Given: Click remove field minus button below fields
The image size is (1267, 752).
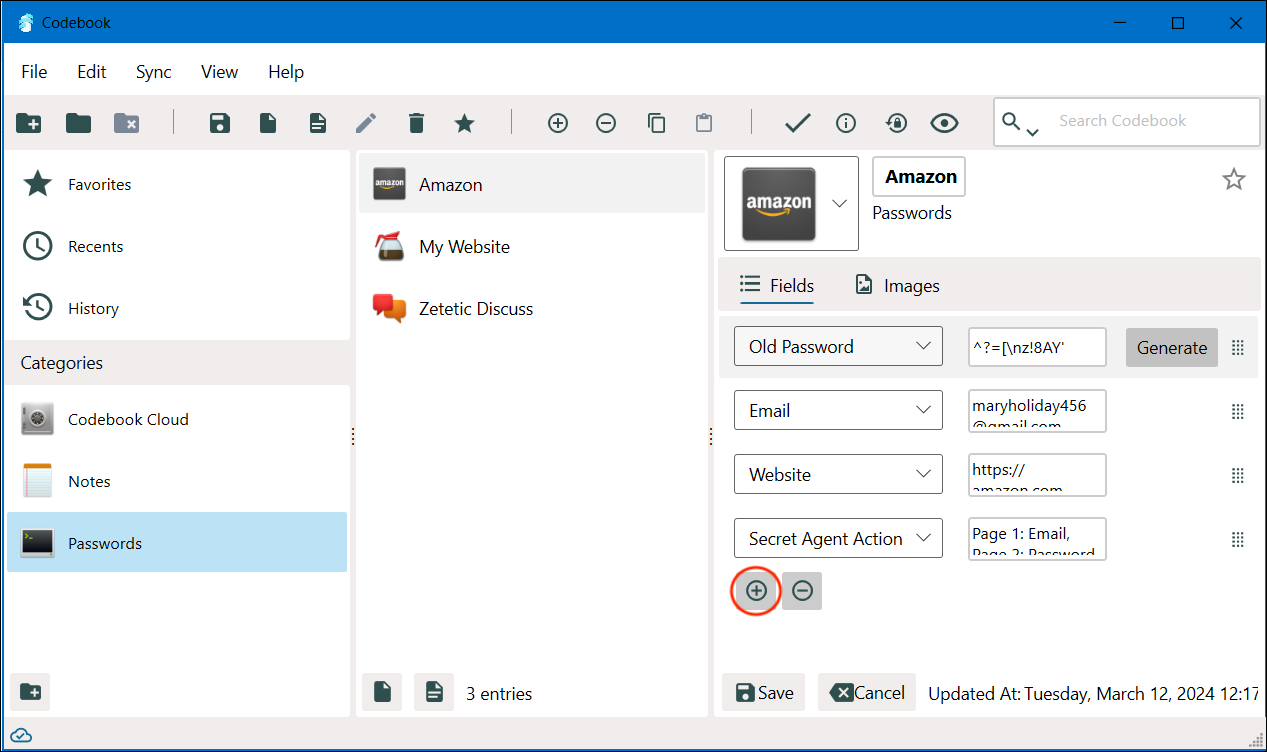Looking at the screenshot, I should point(802,591).
